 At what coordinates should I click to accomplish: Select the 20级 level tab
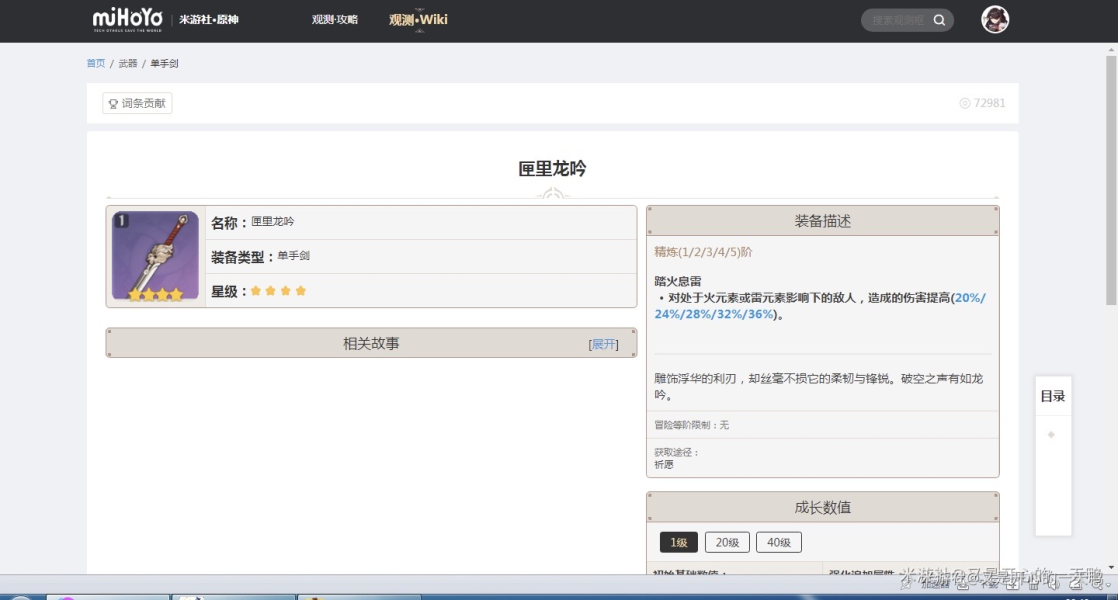click(x=727, y=542)
